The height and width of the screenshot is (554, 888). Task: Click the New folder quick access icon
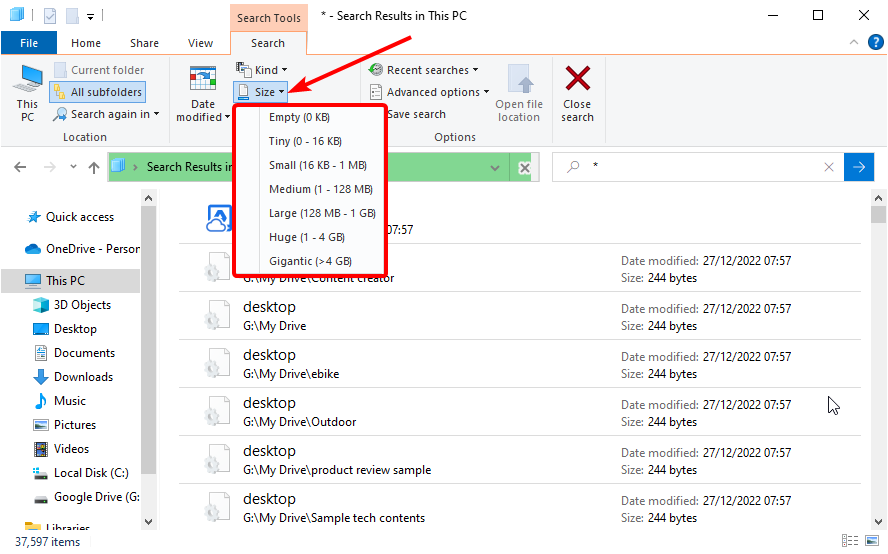click(x=72, y=16)
